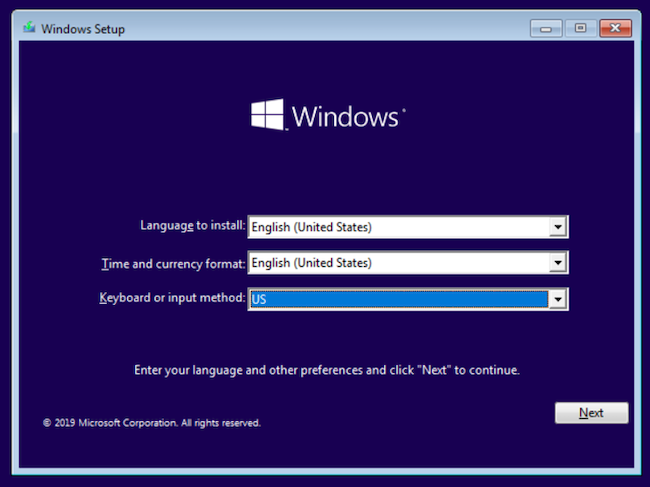Click the "Time and currency format:" label

pyautogui.click(x=173, y=264)
